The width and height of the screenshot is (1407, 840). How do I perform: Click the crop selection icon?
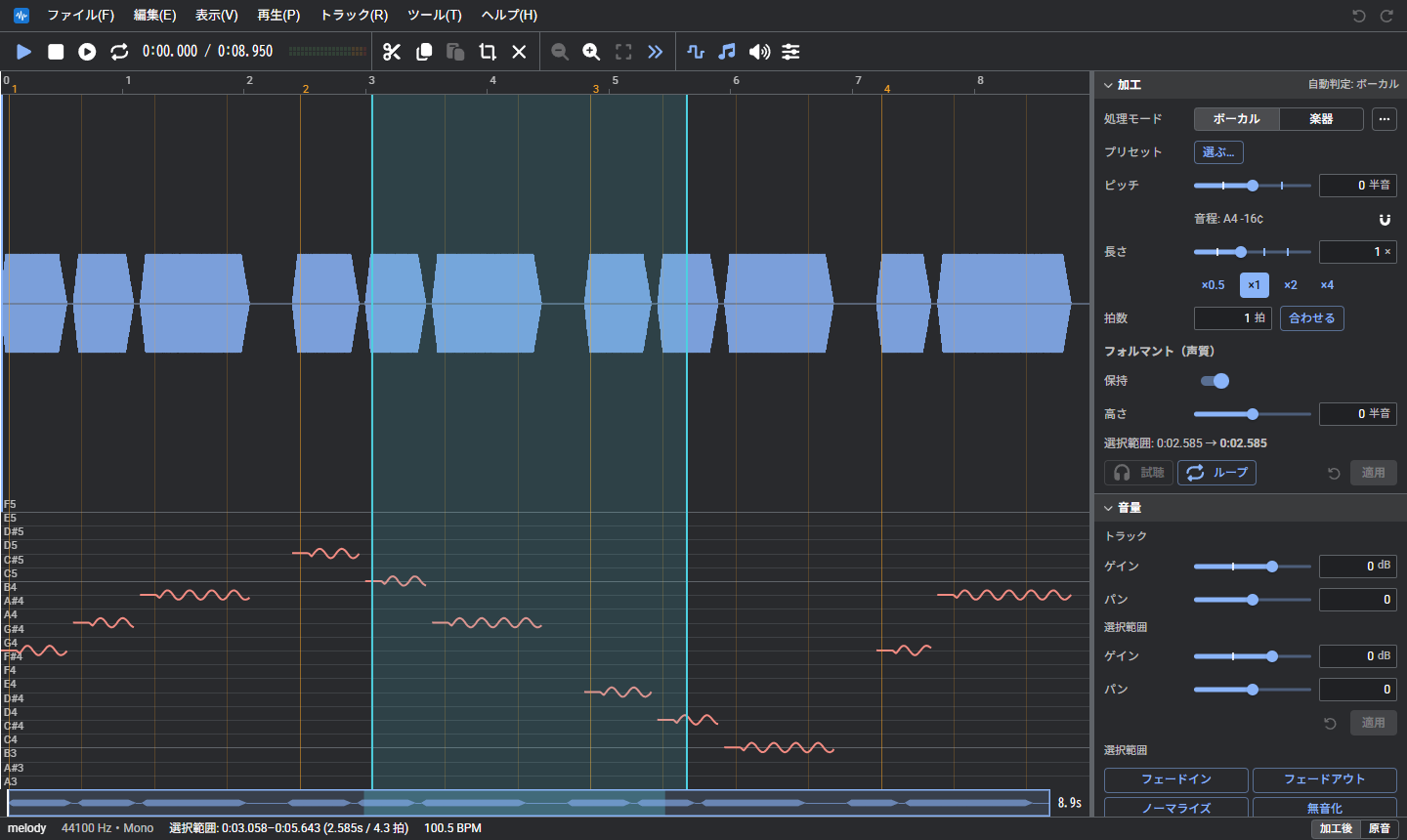(488, 52)
